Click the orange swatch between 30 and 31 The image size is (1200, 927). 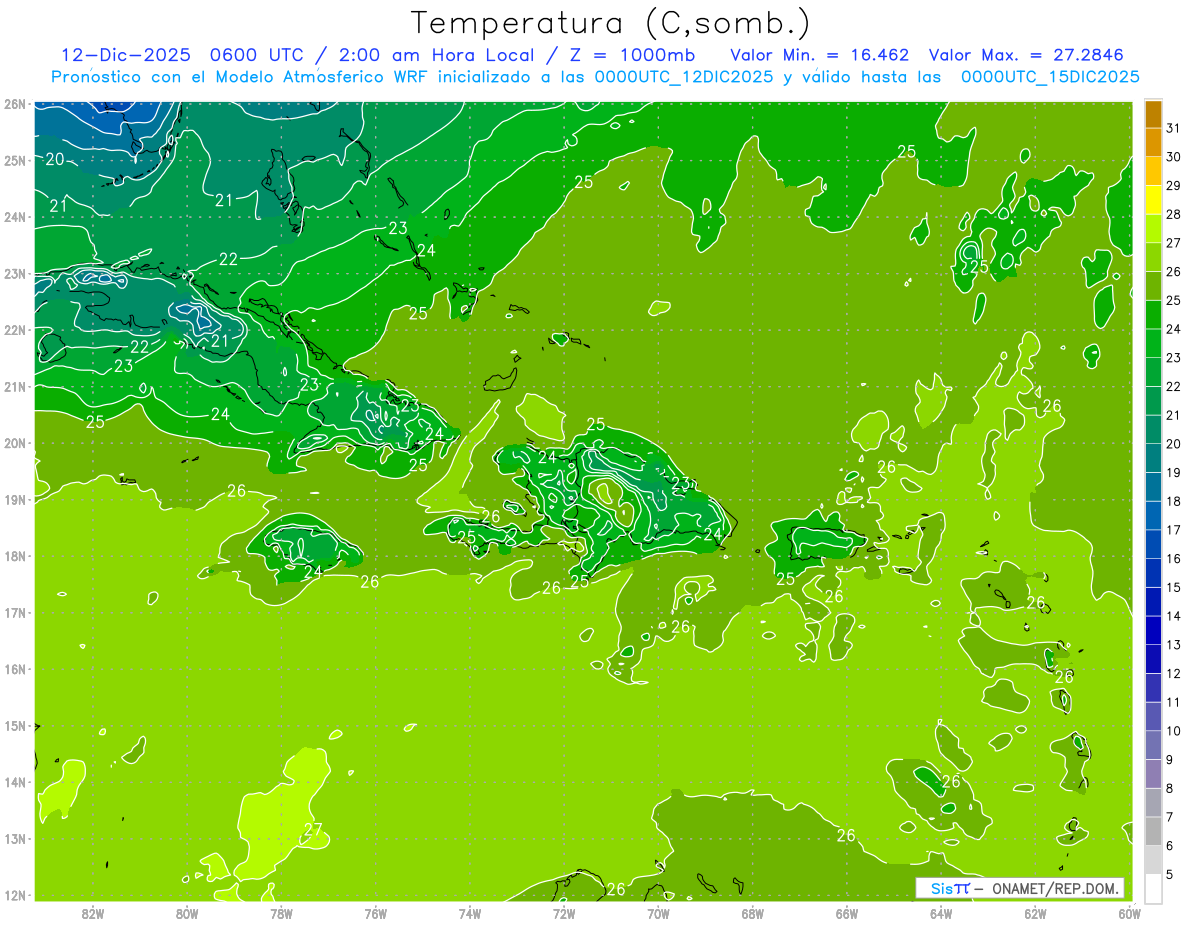tap(1154, 142)
